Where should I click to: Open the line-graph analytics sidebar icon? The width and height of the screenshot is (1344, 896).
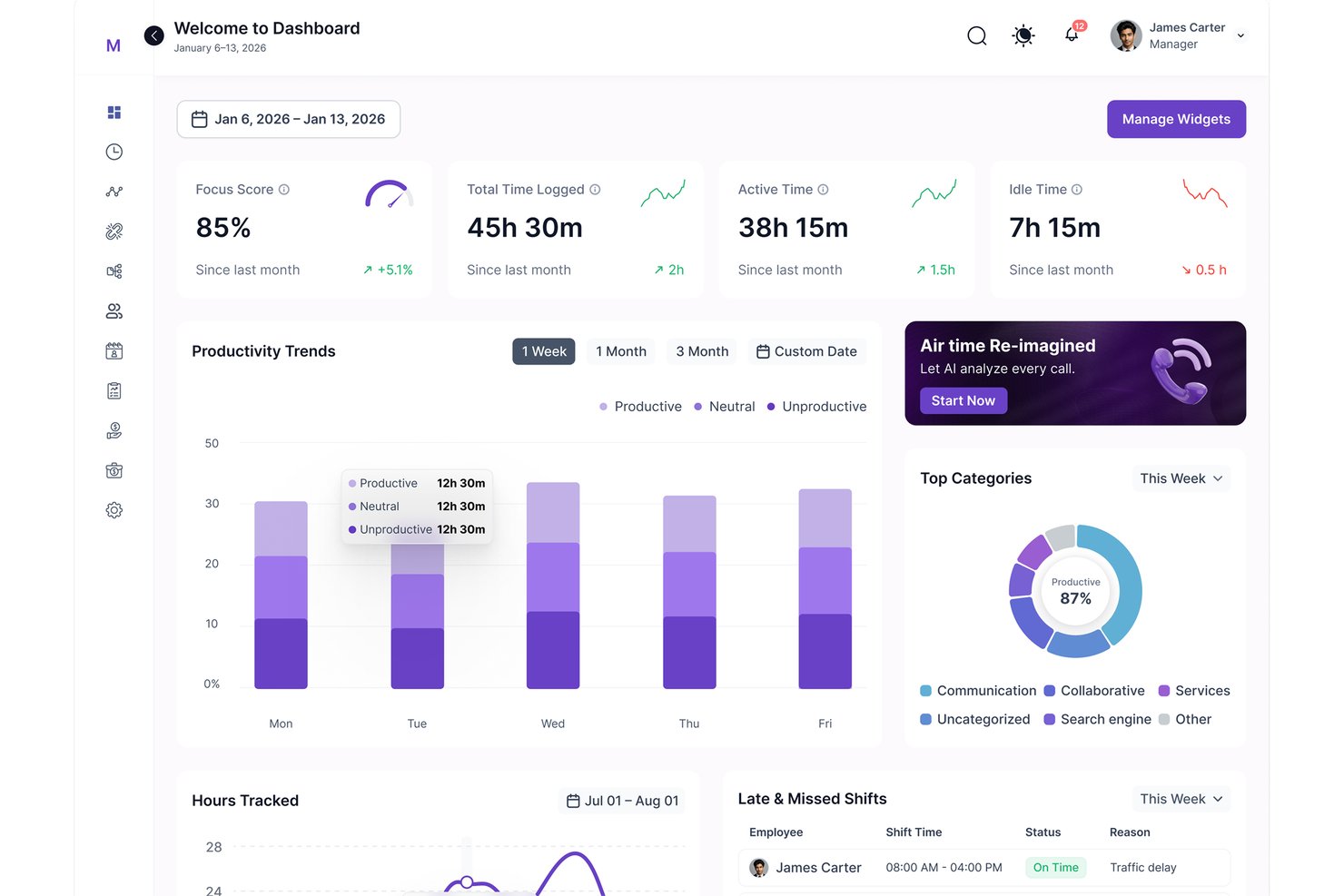[114, 192]
